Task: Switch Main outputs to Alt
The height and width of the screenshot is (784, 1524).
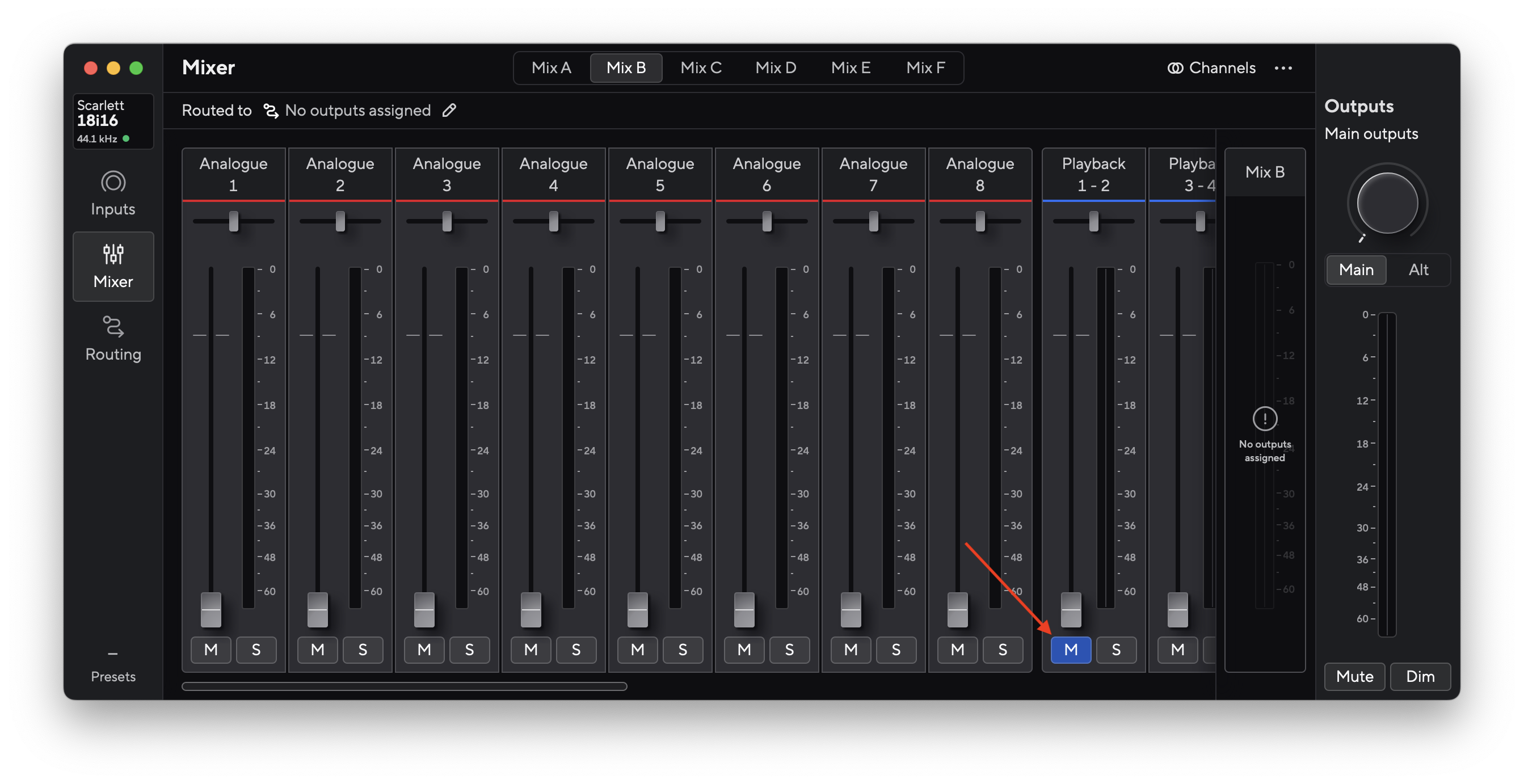Action: (x=1418, y=270)
